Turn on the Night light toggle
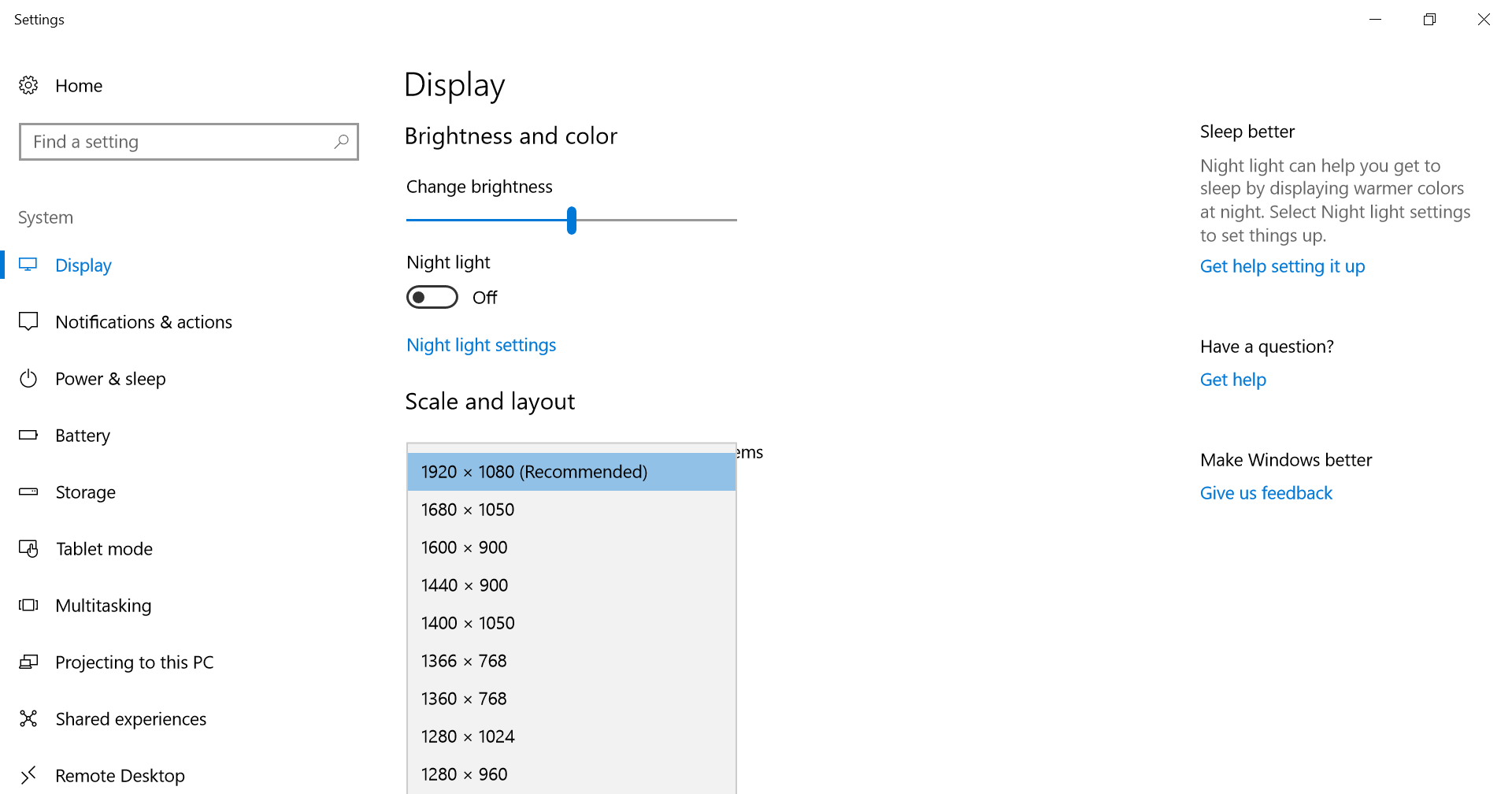1512x794 pixels. pos(432,297)
